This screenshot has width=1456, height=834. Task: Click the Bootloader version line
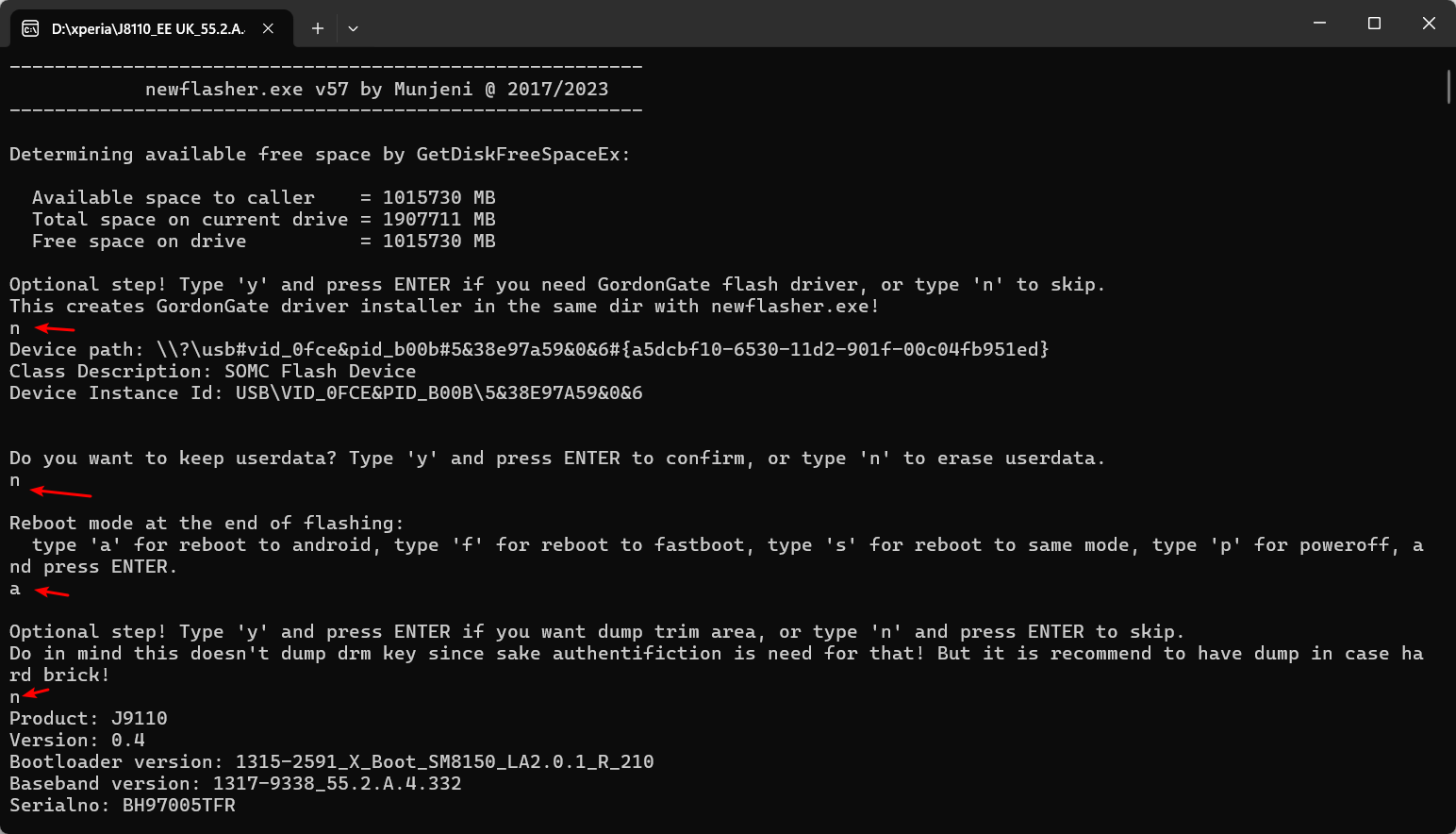pos(332,762)
